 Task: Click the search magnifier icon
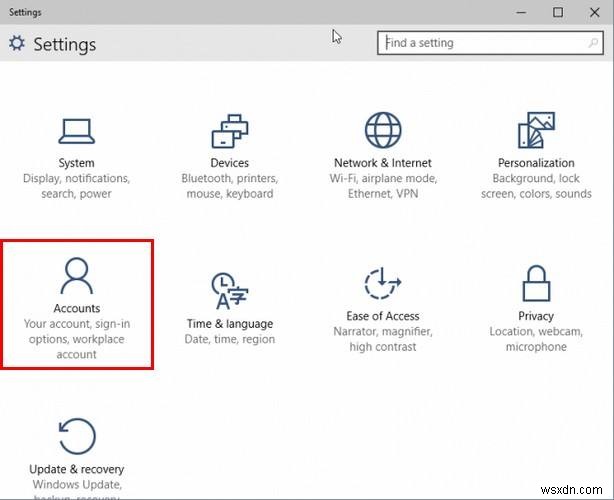(593, 43)
